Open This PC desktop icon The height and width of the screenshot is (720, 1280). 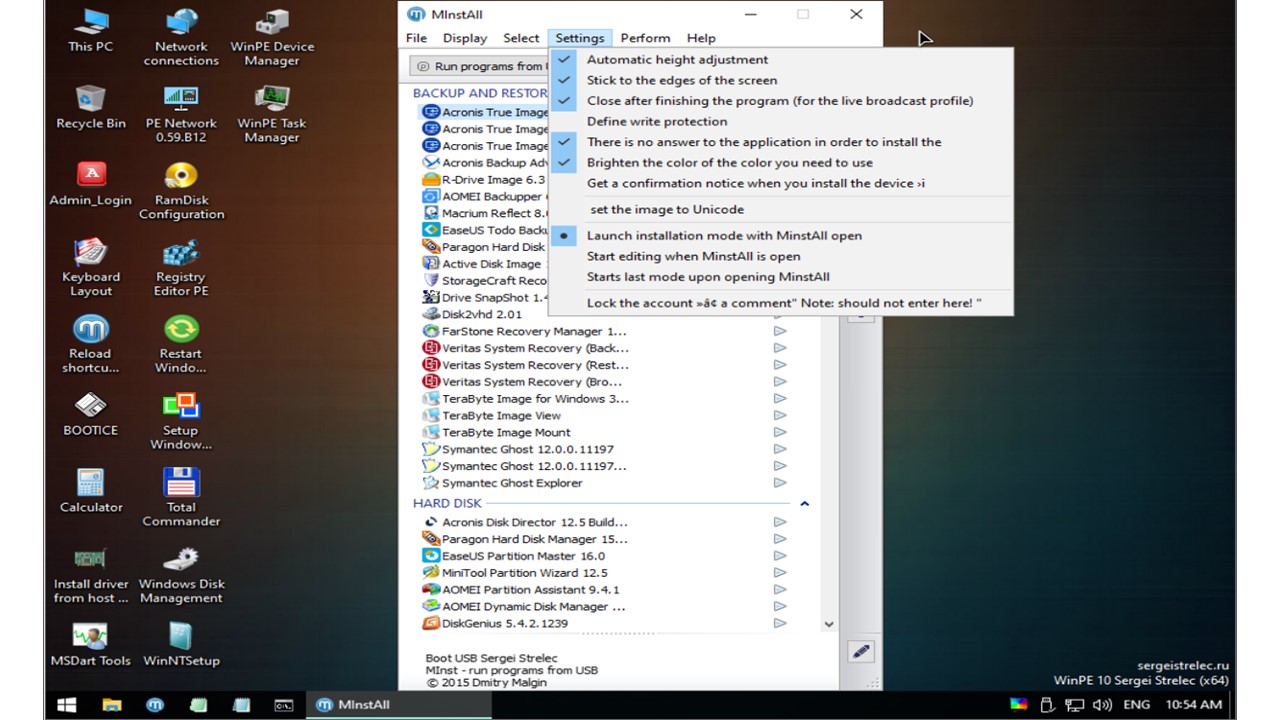tap(91, 30)
